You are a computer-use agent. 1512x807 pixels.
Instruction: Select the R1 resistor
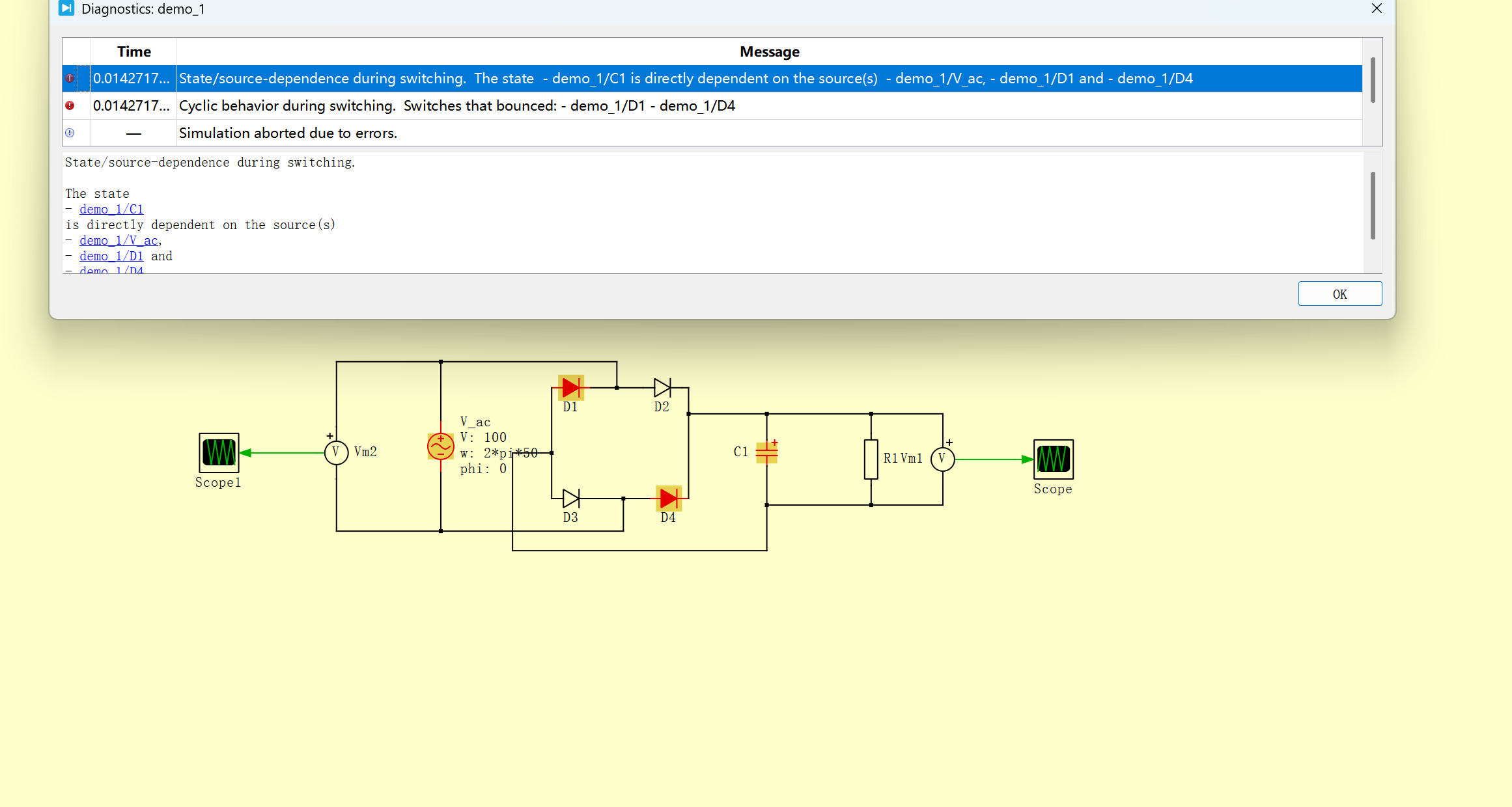click(871, 459)
